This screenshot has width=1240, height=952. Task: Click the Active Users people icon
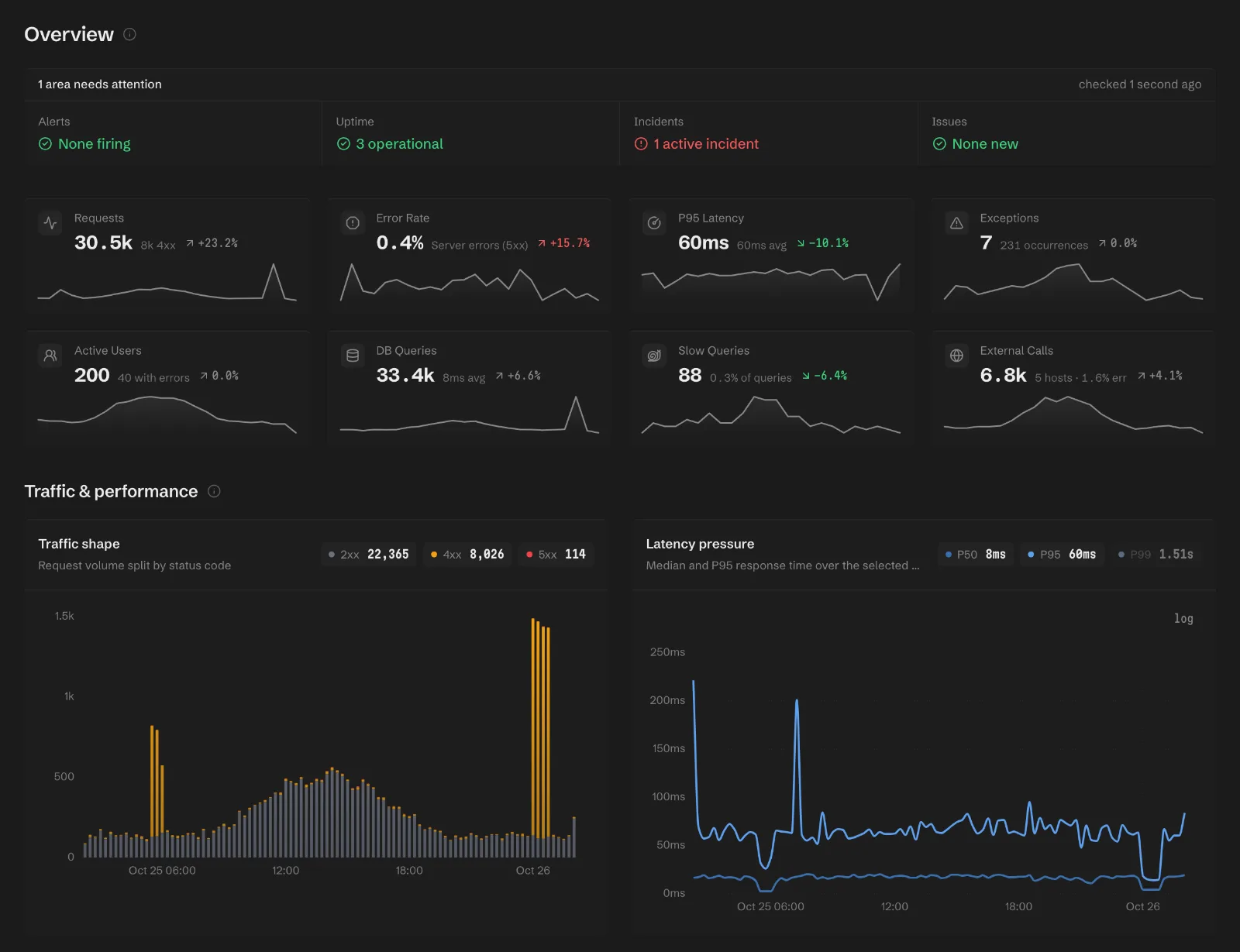[50, 356]
